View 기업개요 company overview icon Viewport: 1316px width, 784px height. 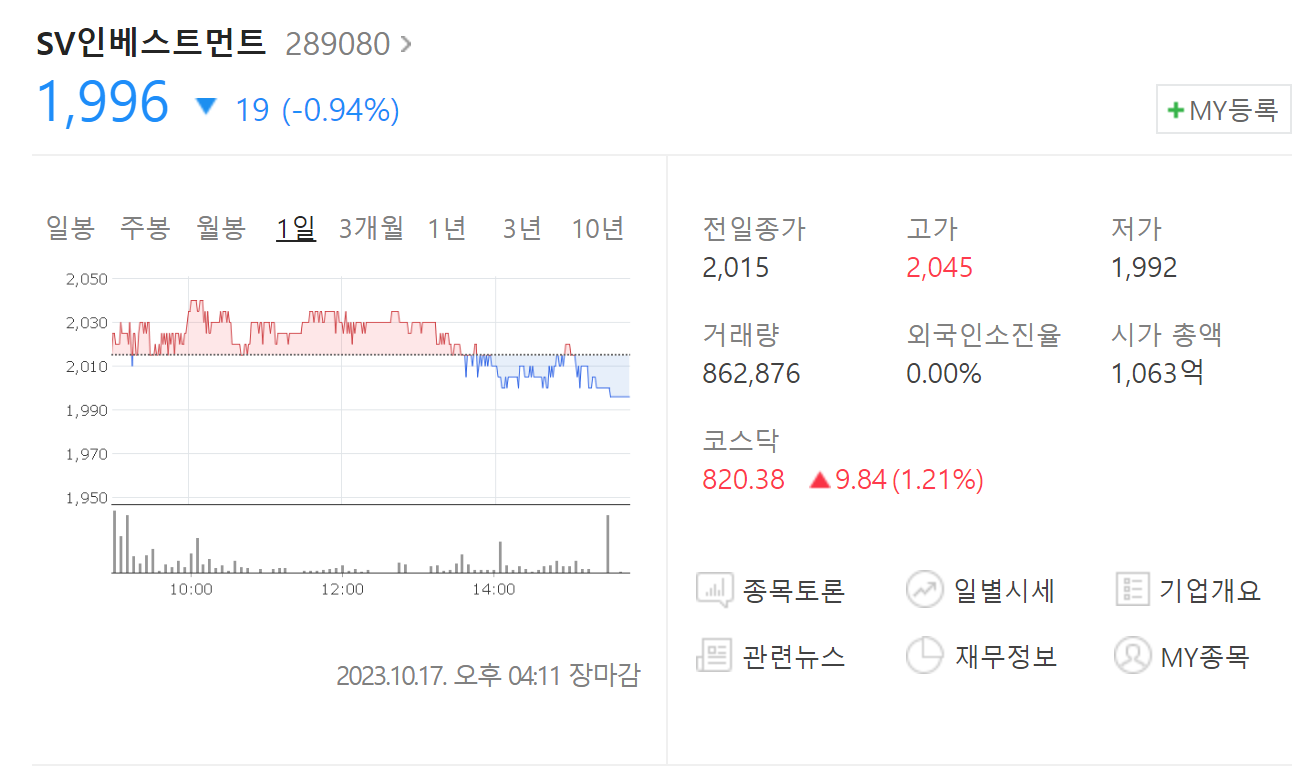pyautogui.click(x=1210, y=590)
